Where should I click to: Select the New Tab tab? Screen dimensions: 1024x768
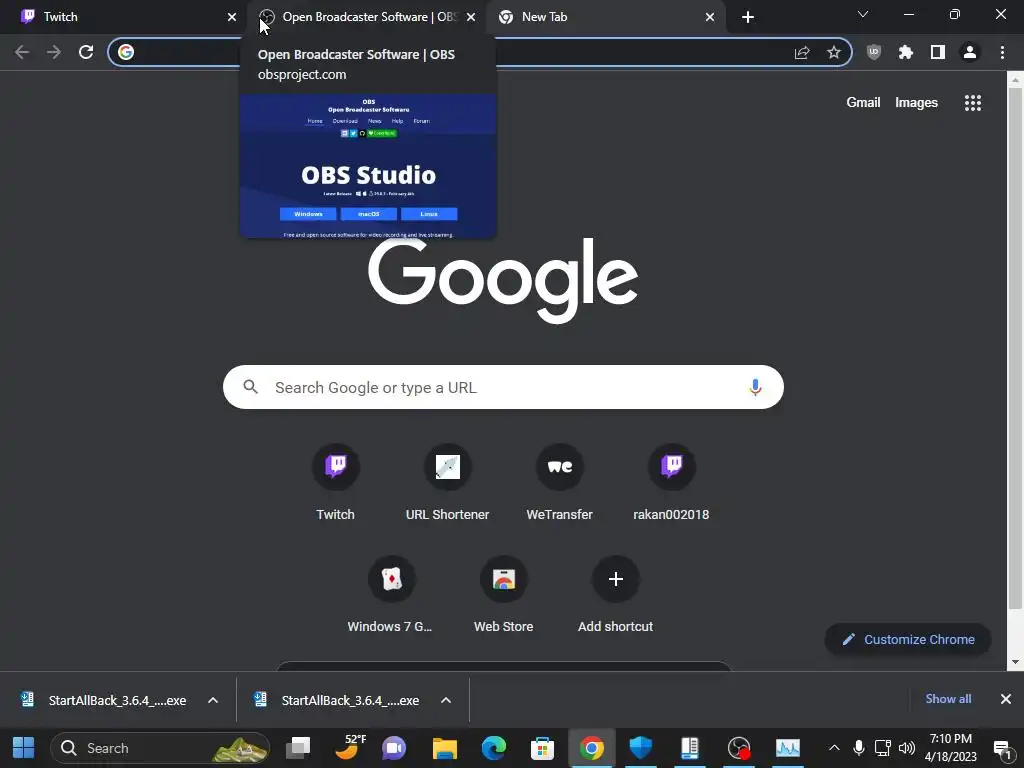click(607, 17)
